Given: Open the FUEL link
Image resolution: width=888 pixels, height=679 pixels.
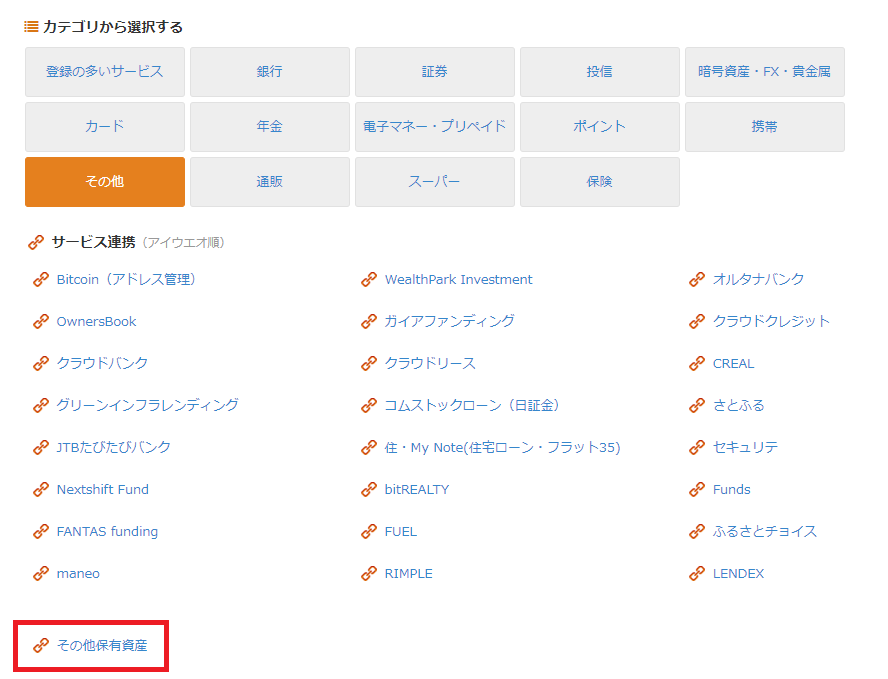Looking at the screenshot, I should coord(400,531).
